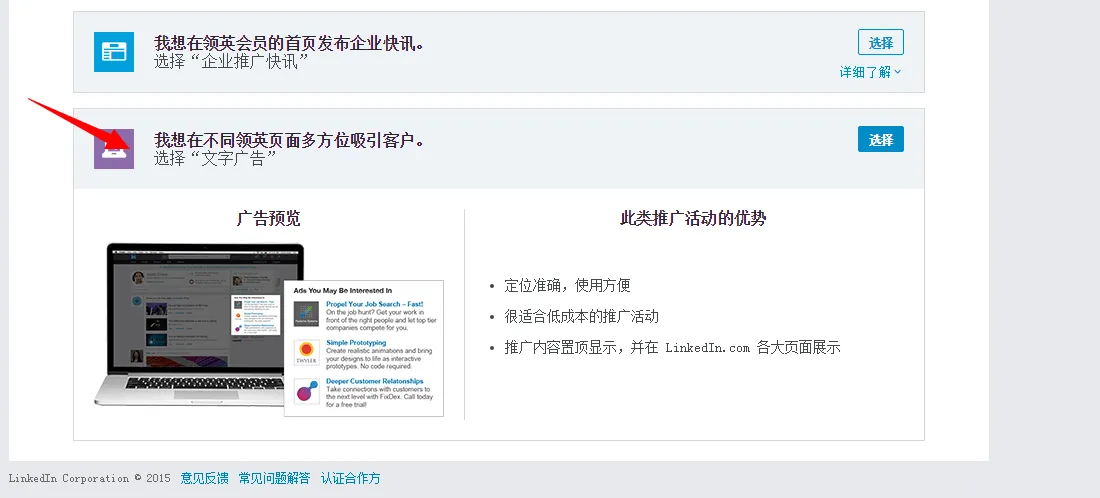Click Propel Your Job Search ad title
The width and height of the screenshot is (1100, 498).
[375, 304]
